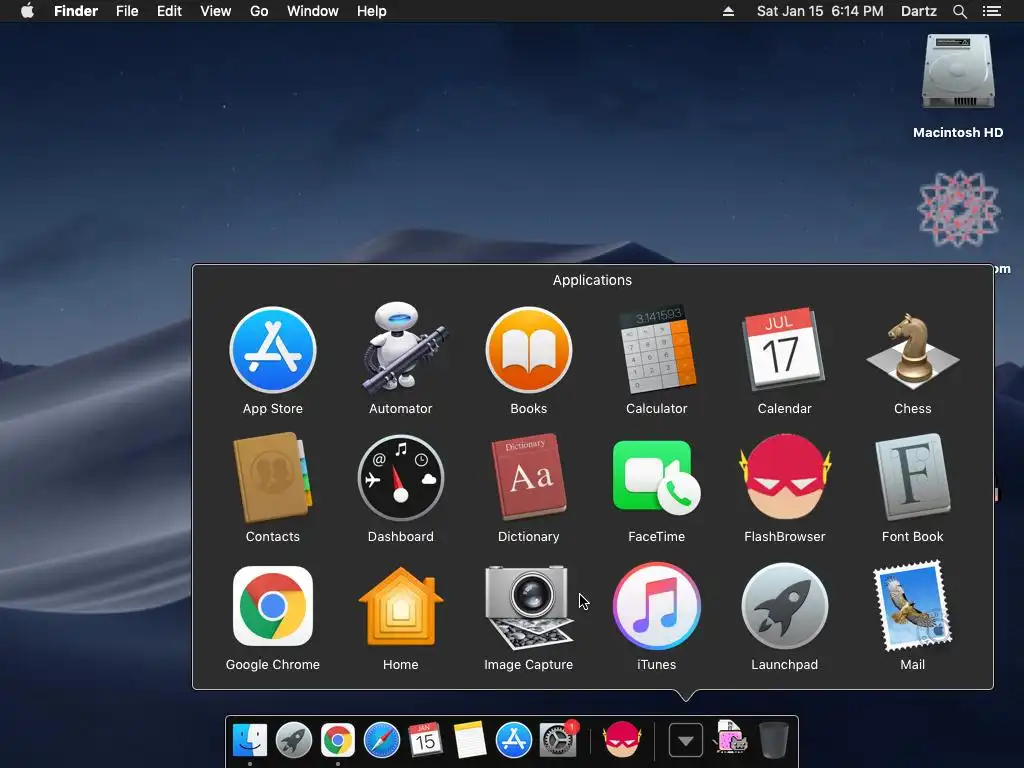Launch the Home app icon
This screenshot has width=1024, height=768.
(401, 606)
